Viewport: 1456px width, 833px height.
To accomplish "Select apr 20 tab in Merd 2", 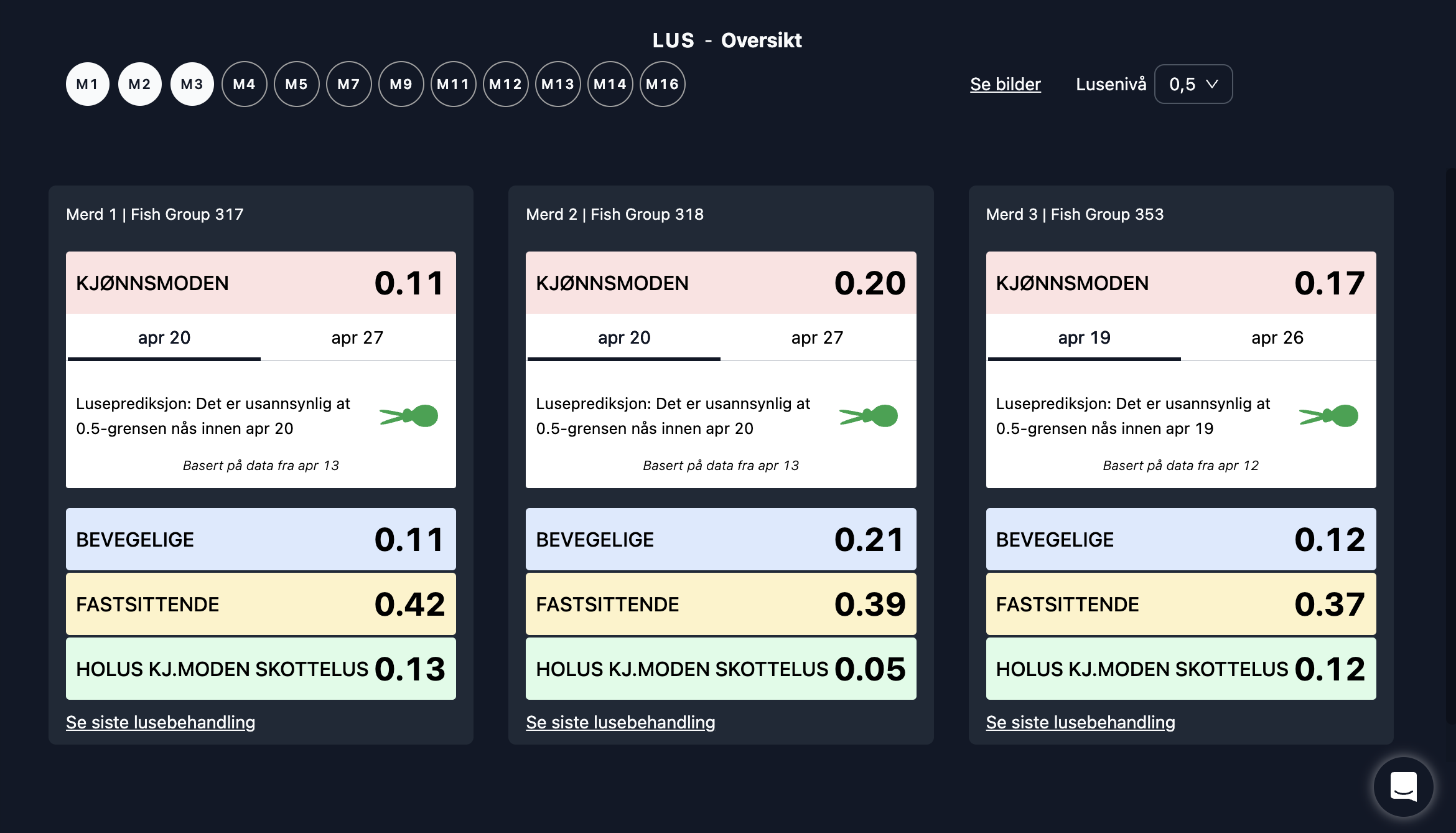I will tap(623, 338).
